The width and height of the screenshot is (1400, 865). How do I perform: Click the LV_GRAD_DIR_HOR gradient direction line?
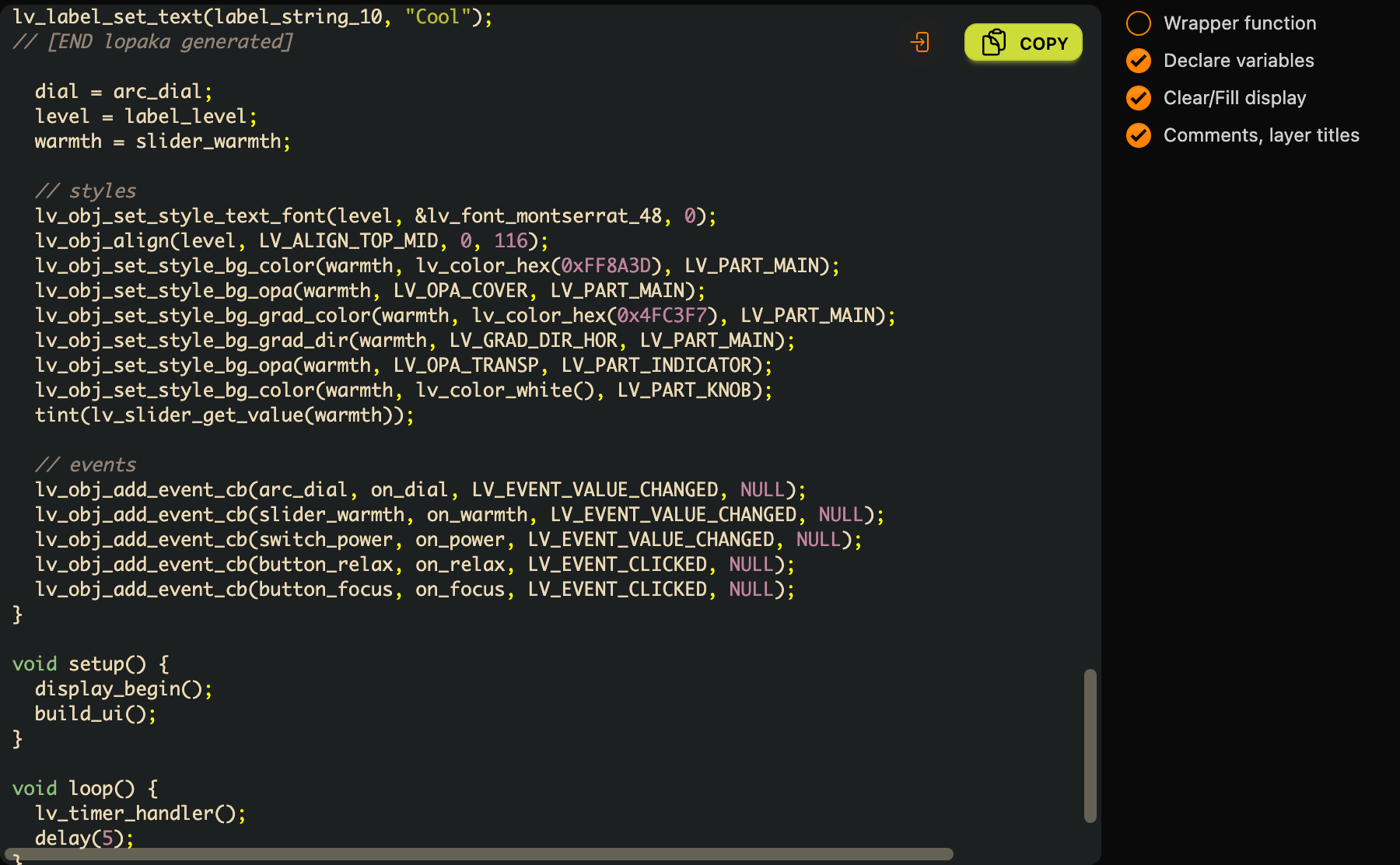(415, 341)
